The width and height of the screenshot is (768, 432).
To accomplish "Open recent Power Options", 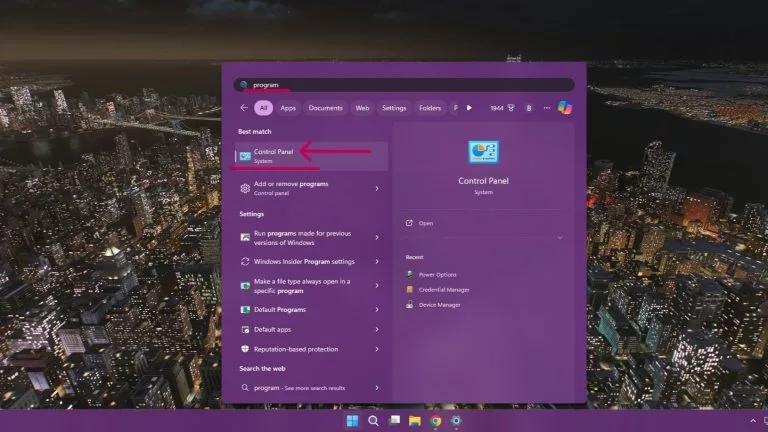I will pyautogui.click(x=437, y=275).
